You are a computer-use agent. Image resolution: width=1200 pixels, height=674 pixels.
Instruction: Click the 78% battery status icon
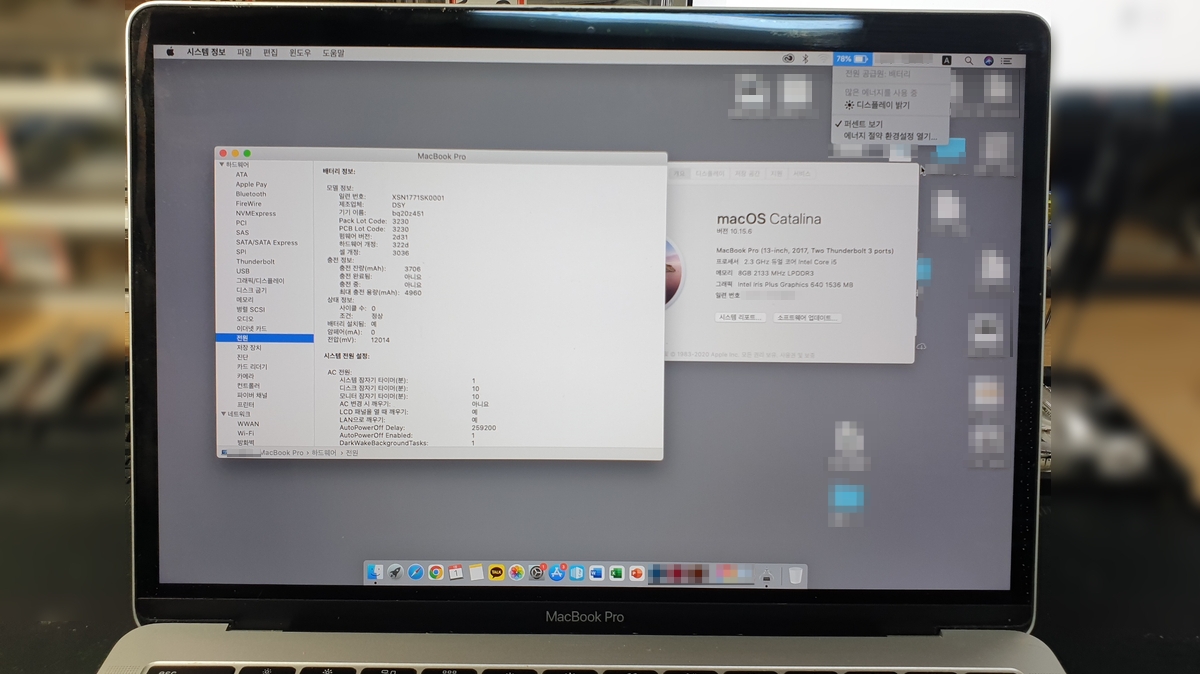point(852,60)
